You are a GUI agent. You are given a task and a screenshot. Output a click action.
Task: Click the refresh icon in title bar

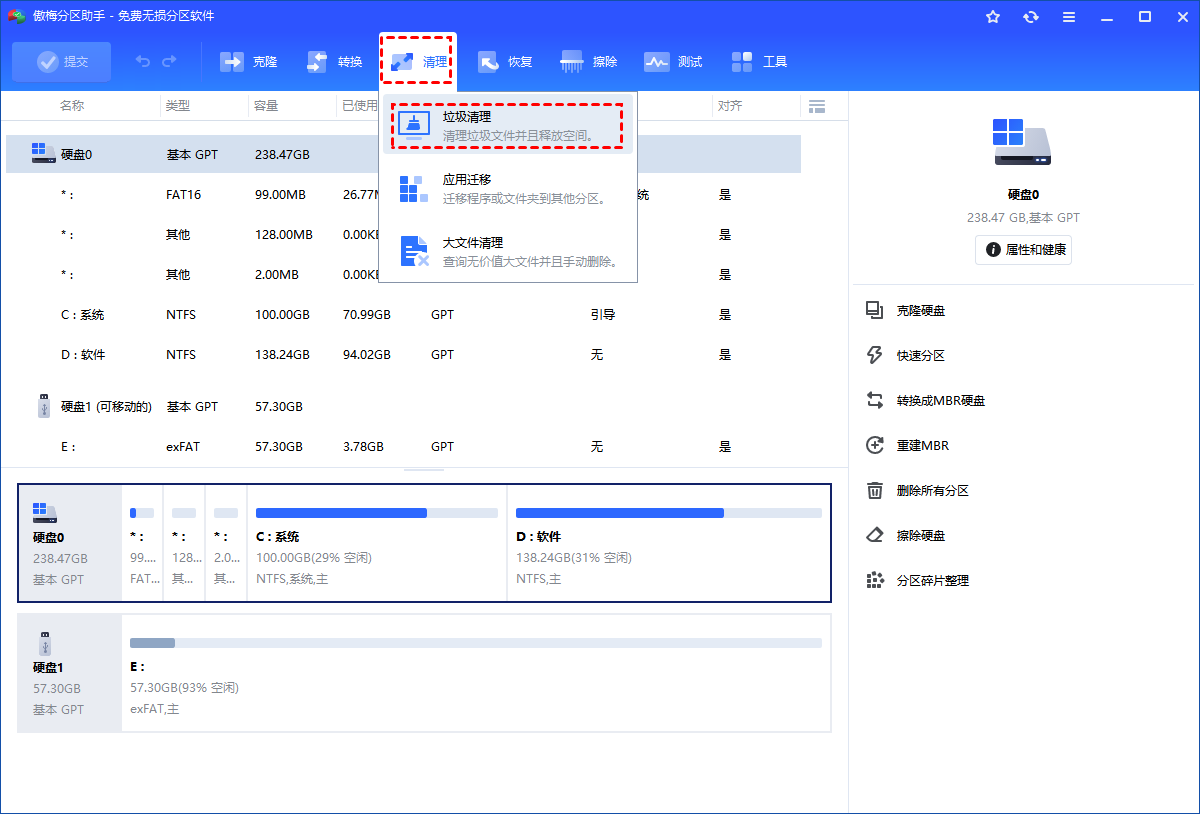[x=1031, y=17]
